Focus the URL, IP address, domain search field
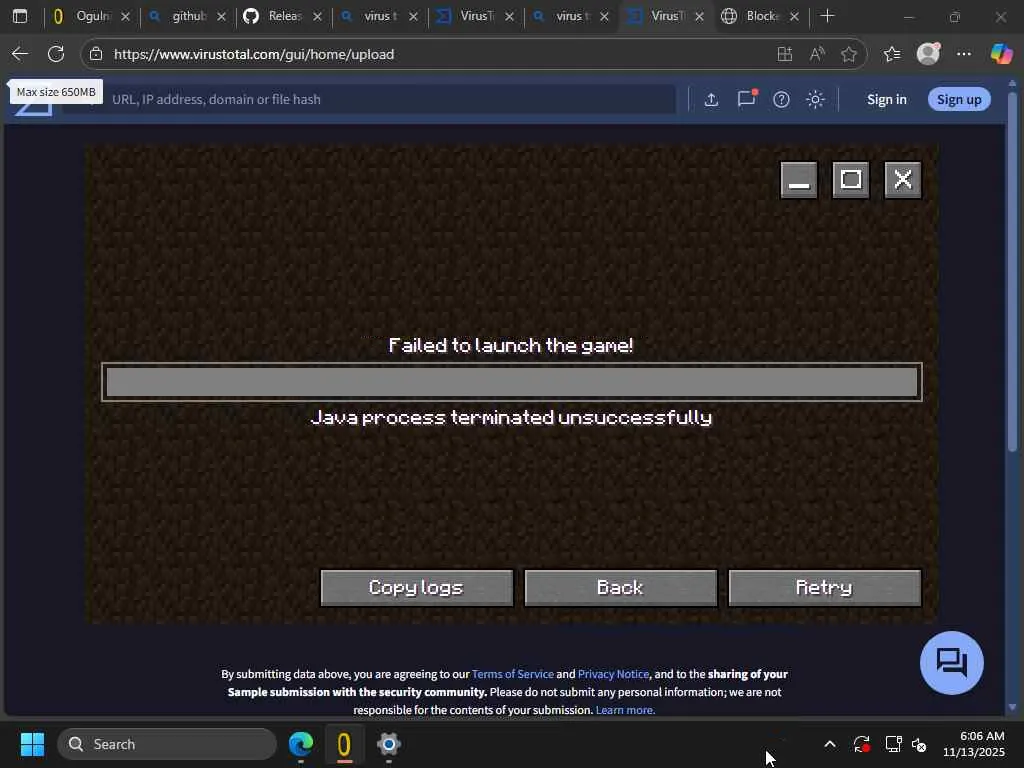The height and width of the screenshot is (768, 1024). (392, 99)
